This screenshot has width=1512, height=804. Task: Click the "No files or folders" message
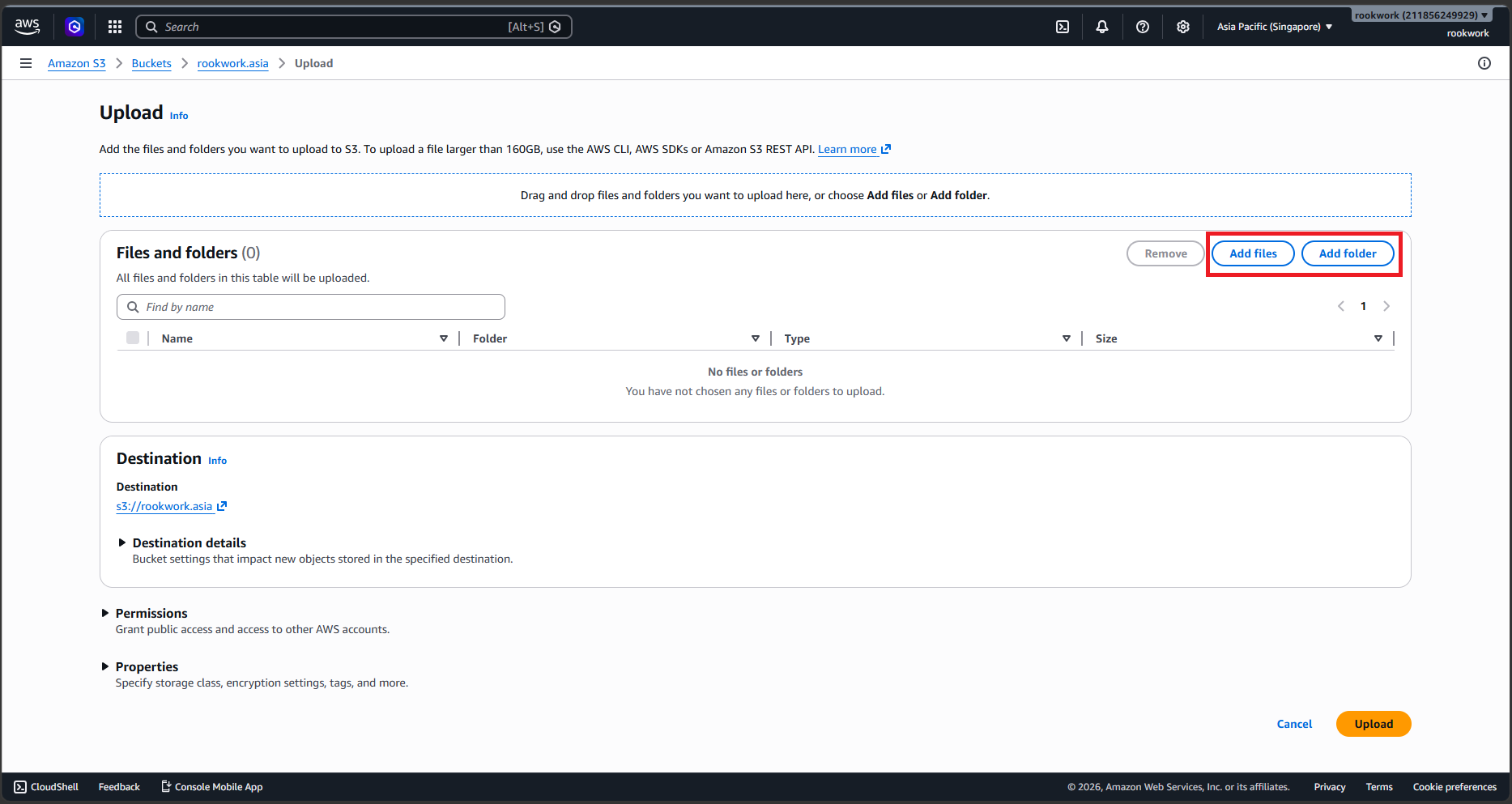click(x=755, y=372)
